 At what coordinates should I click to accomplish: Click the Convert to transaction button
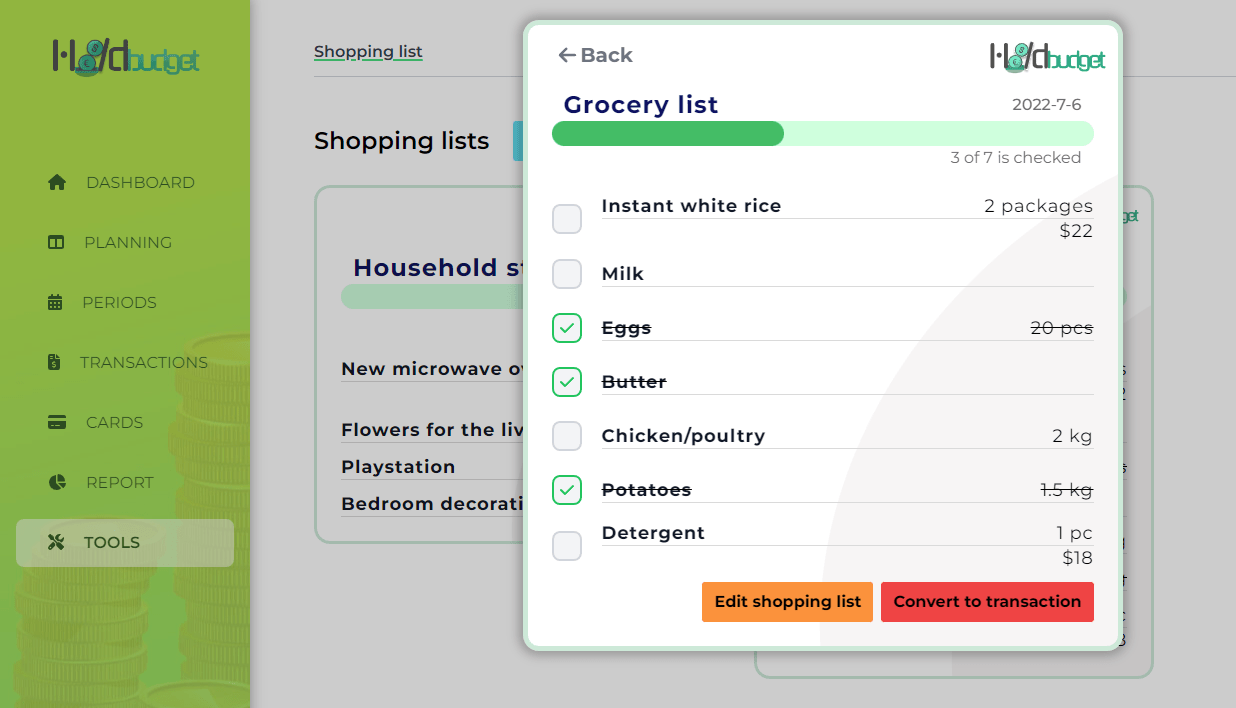pos(987,601)
